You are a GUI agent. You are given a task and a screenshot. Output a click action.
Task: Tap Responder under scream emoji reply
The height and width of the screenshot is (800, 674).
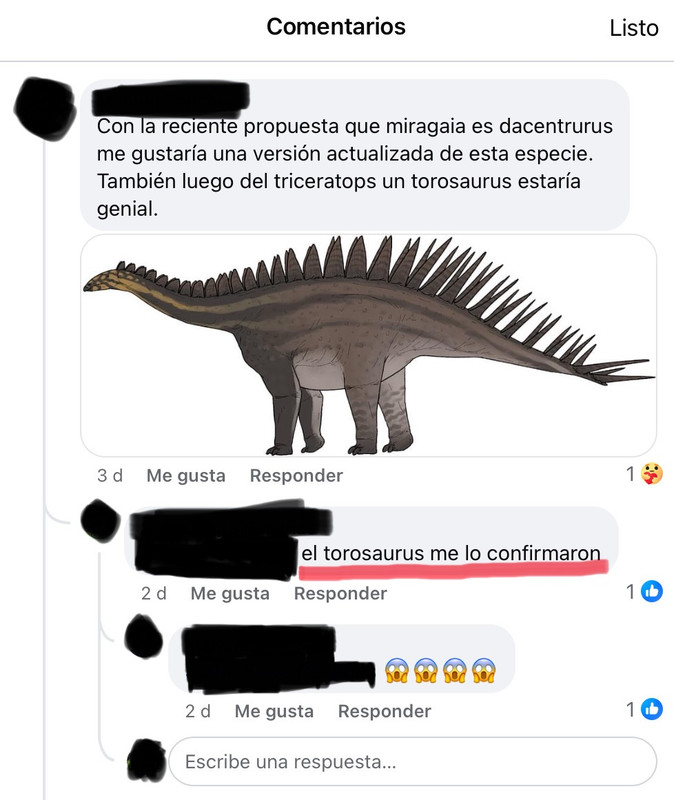coord(385,711)
